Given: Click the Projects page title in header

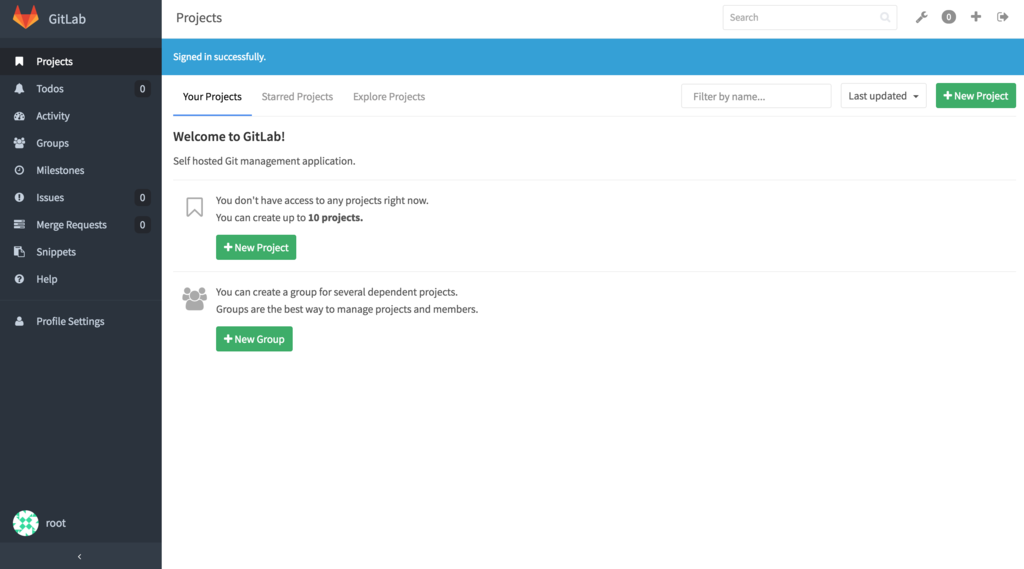Looking at the screenshot, I should 199,18.
